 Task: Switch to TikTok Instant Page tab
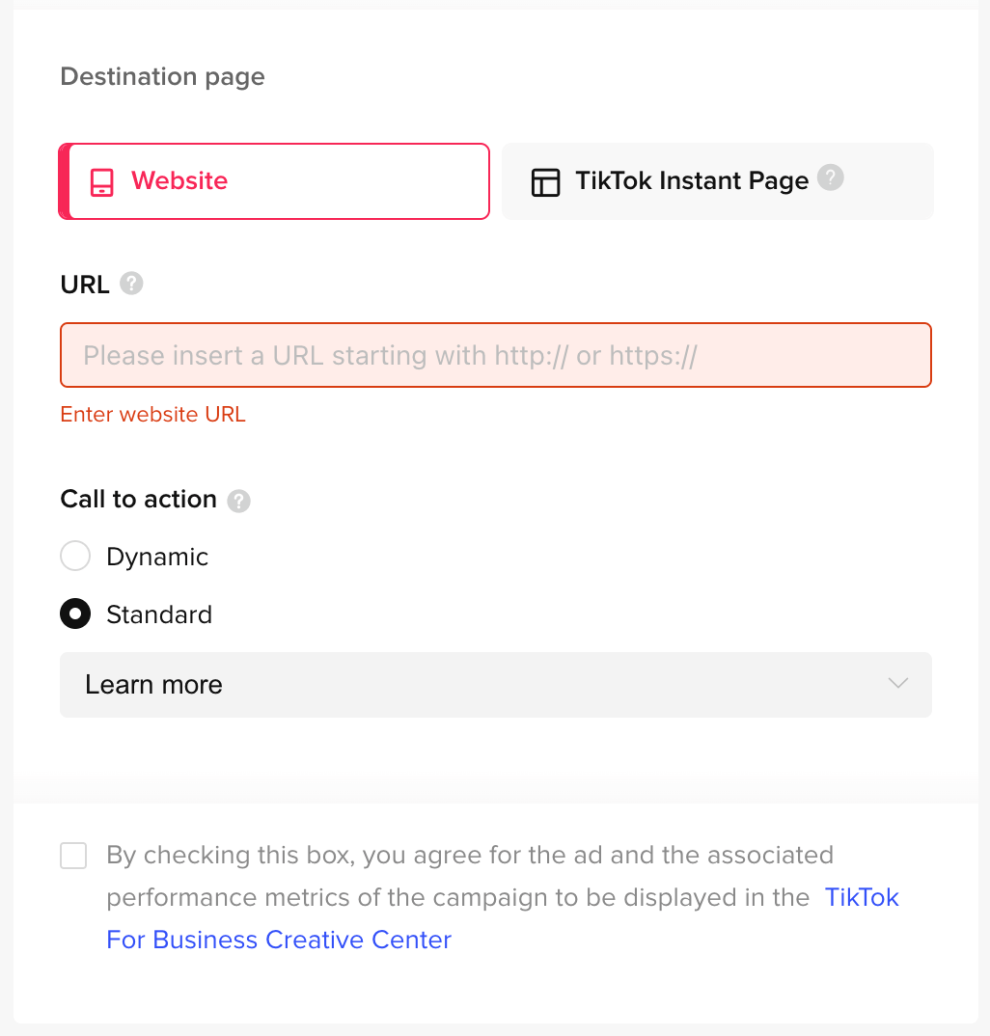[718, 181]
